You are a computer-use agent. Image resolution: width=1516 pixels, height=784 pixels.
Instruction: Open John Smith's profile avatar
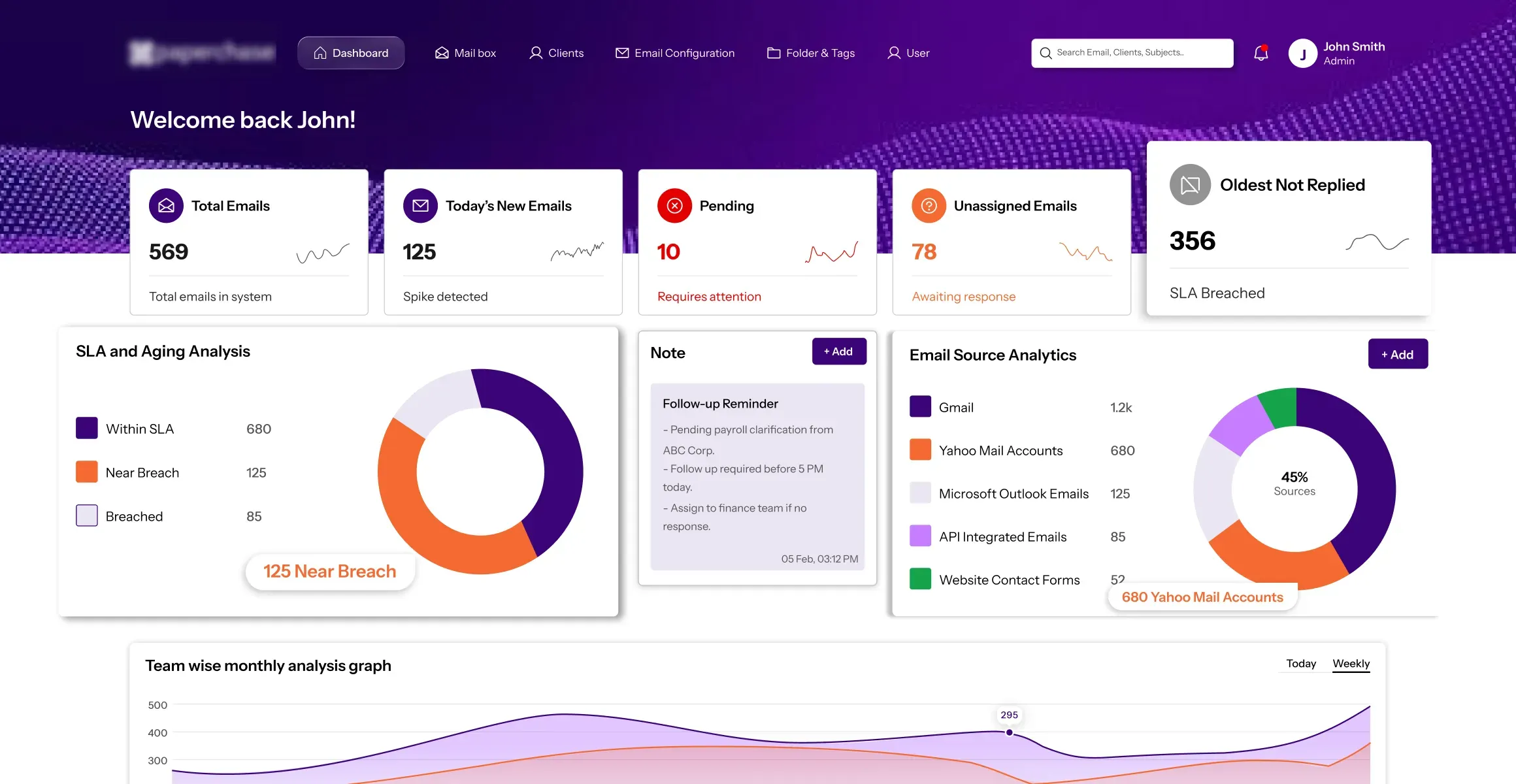pyautogui.click(x=1302, y=54)
